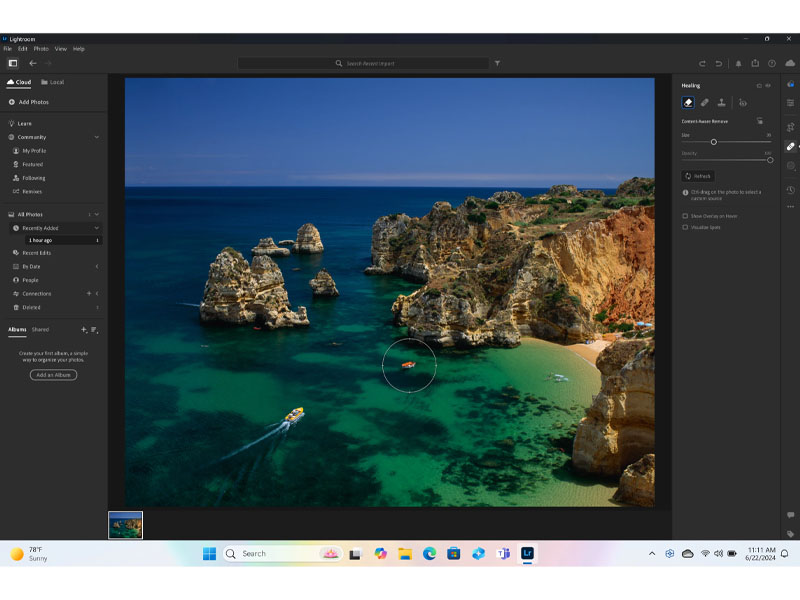Open the File menu
The image size is (800, 600).
pyautogui.click(x=8, y=49)
